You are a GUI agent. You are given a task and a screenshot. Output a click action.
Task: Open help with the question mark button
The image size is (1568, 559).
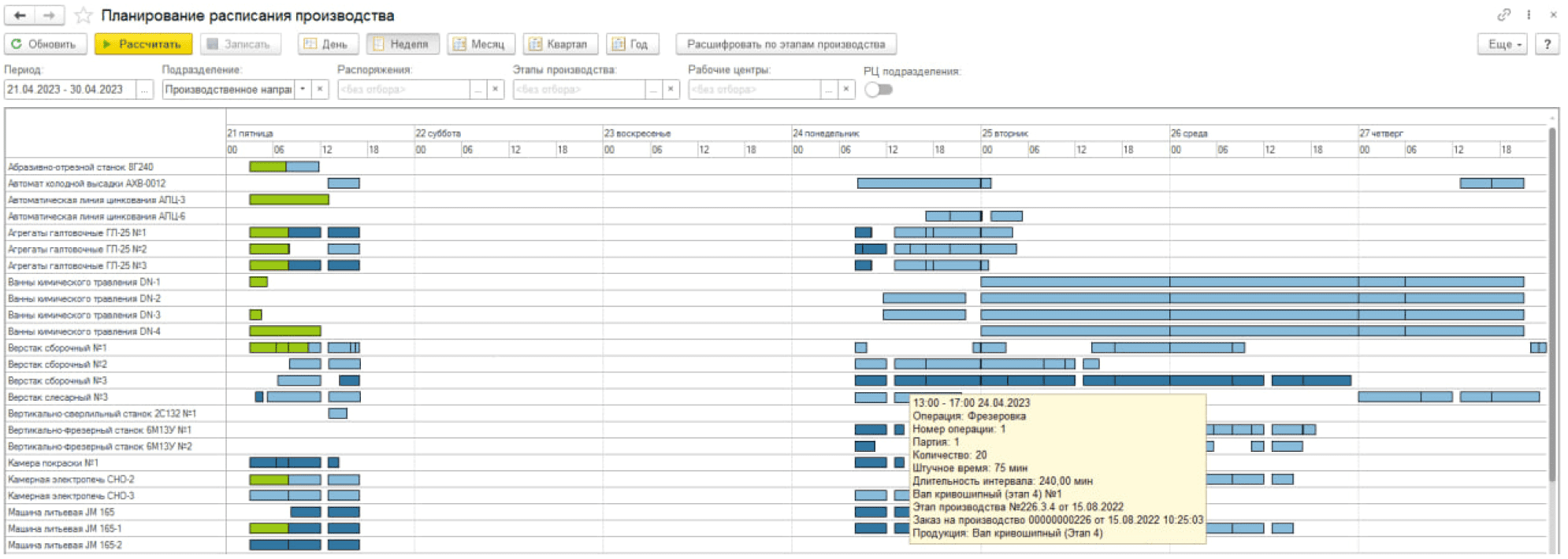(1548, 44)
